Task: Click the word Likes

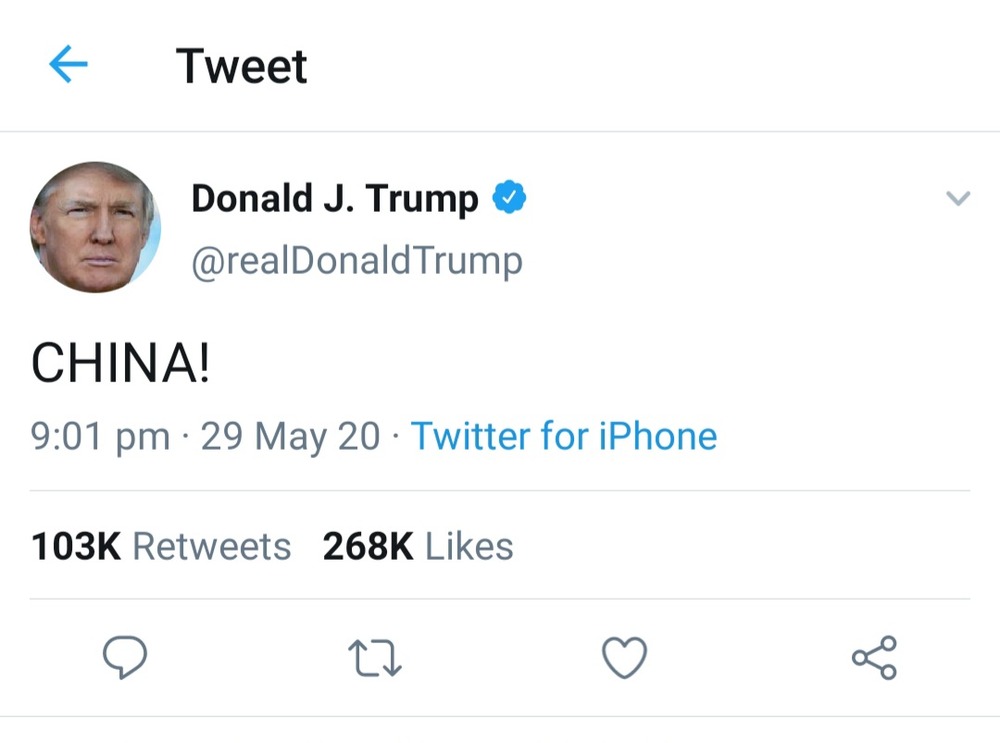Action: click(x=469, y=547)
